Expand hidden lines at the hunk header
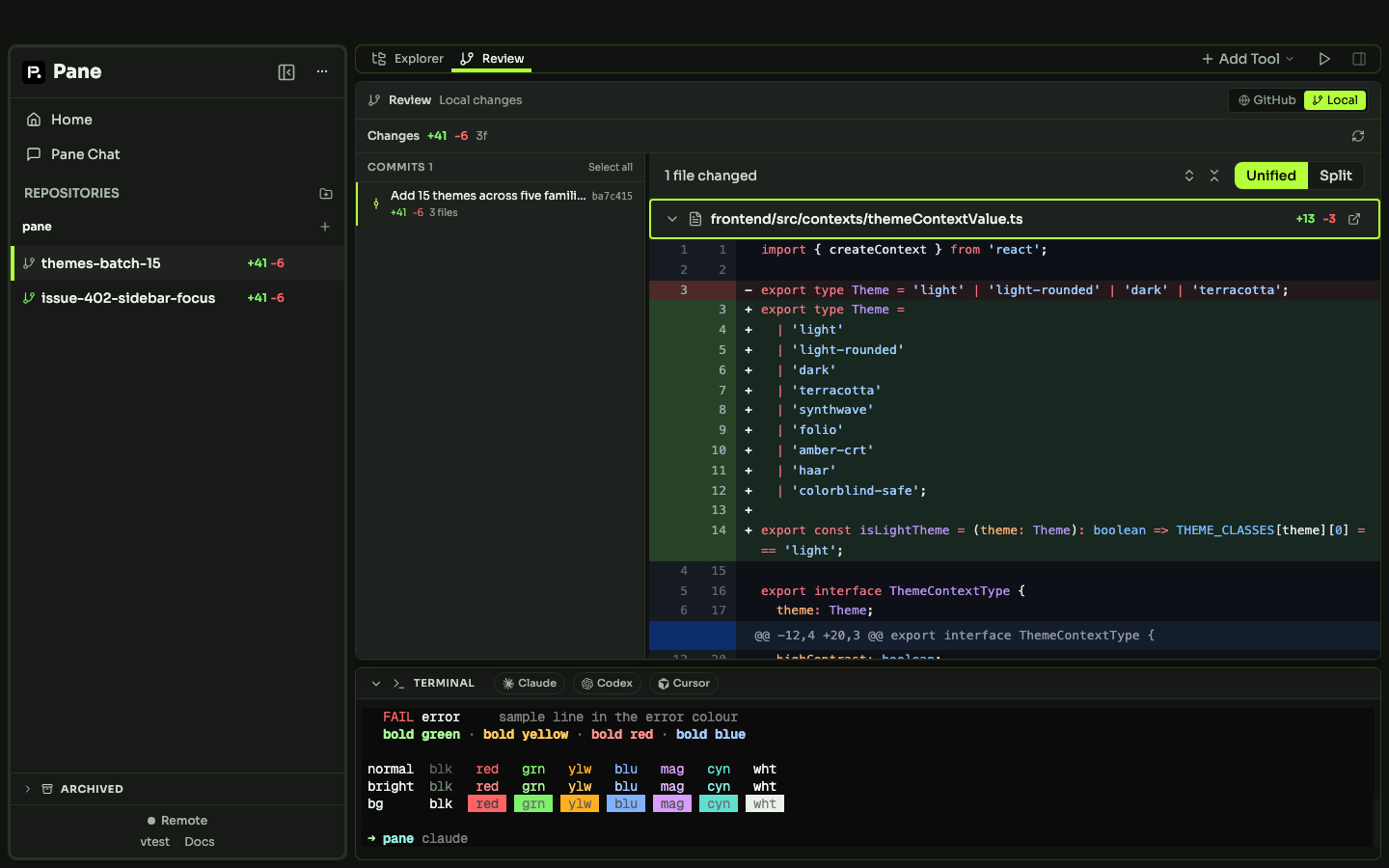This screenshot has width=1389, height=868. 693,636
